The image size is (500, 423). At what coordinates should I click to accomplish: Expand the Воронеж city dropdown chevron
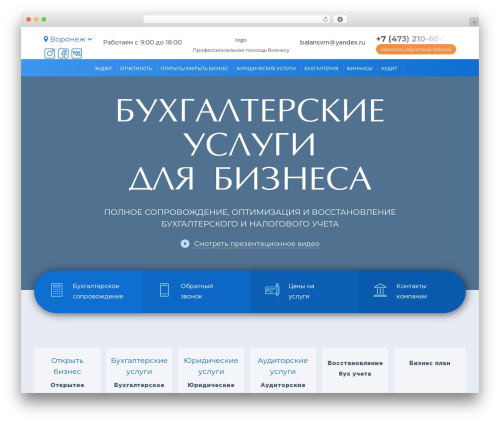pos(90,39)
